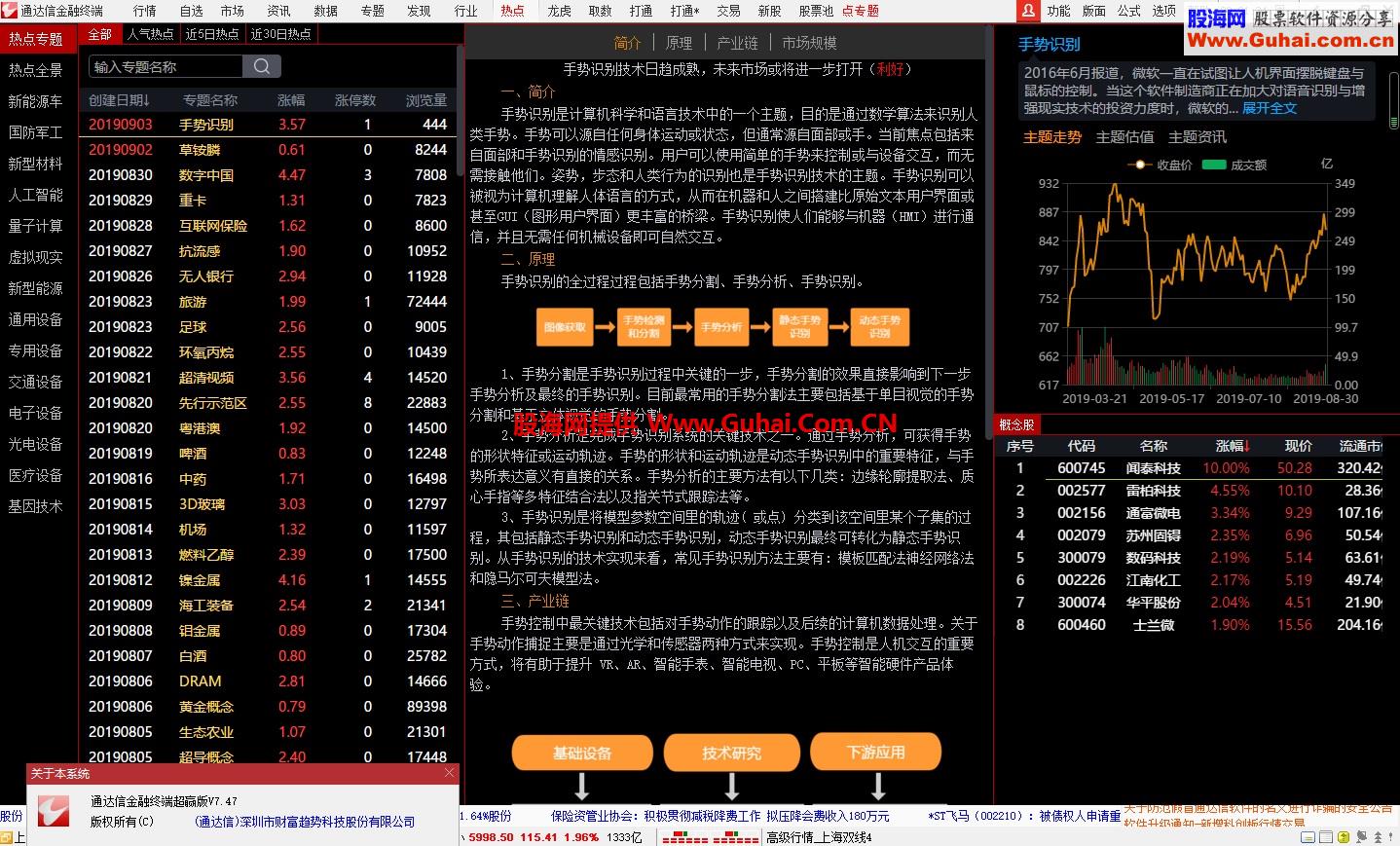This screenshot has width=1400, height=846.
Task: Click the user account icon in top bar
Action: [x=1029, y=11]
